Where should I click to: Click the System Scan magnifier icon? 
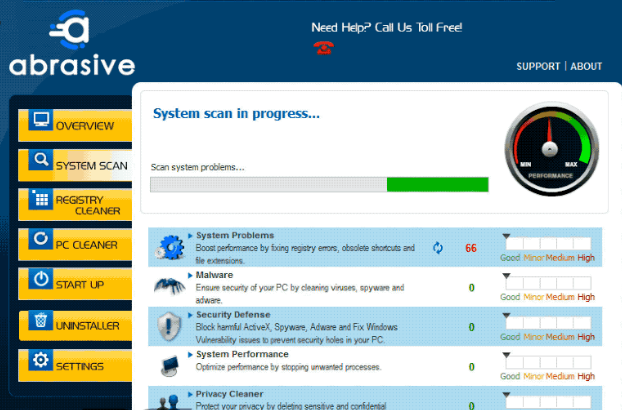pos(41,159)
